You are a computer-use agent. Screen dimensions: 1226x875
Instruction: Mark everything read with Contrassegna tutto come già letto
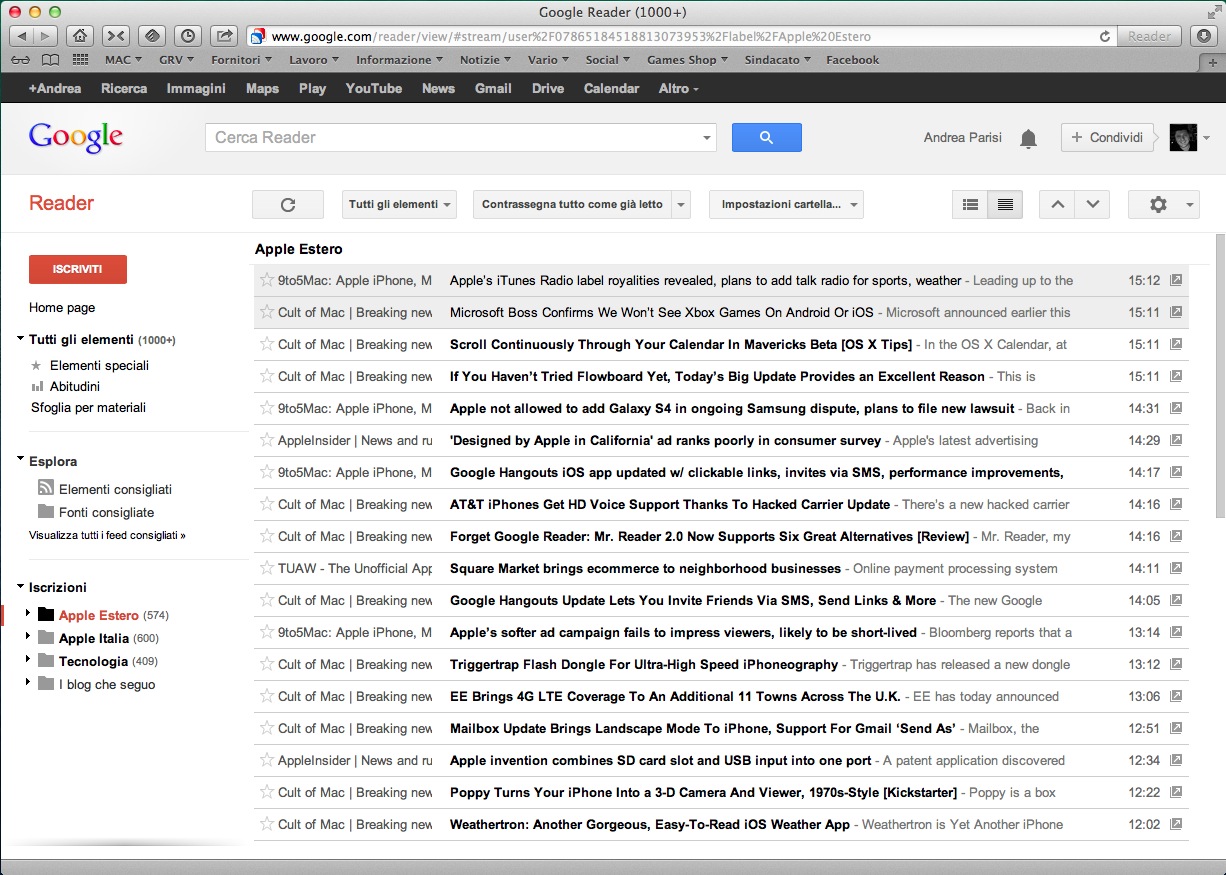point(572,205)
